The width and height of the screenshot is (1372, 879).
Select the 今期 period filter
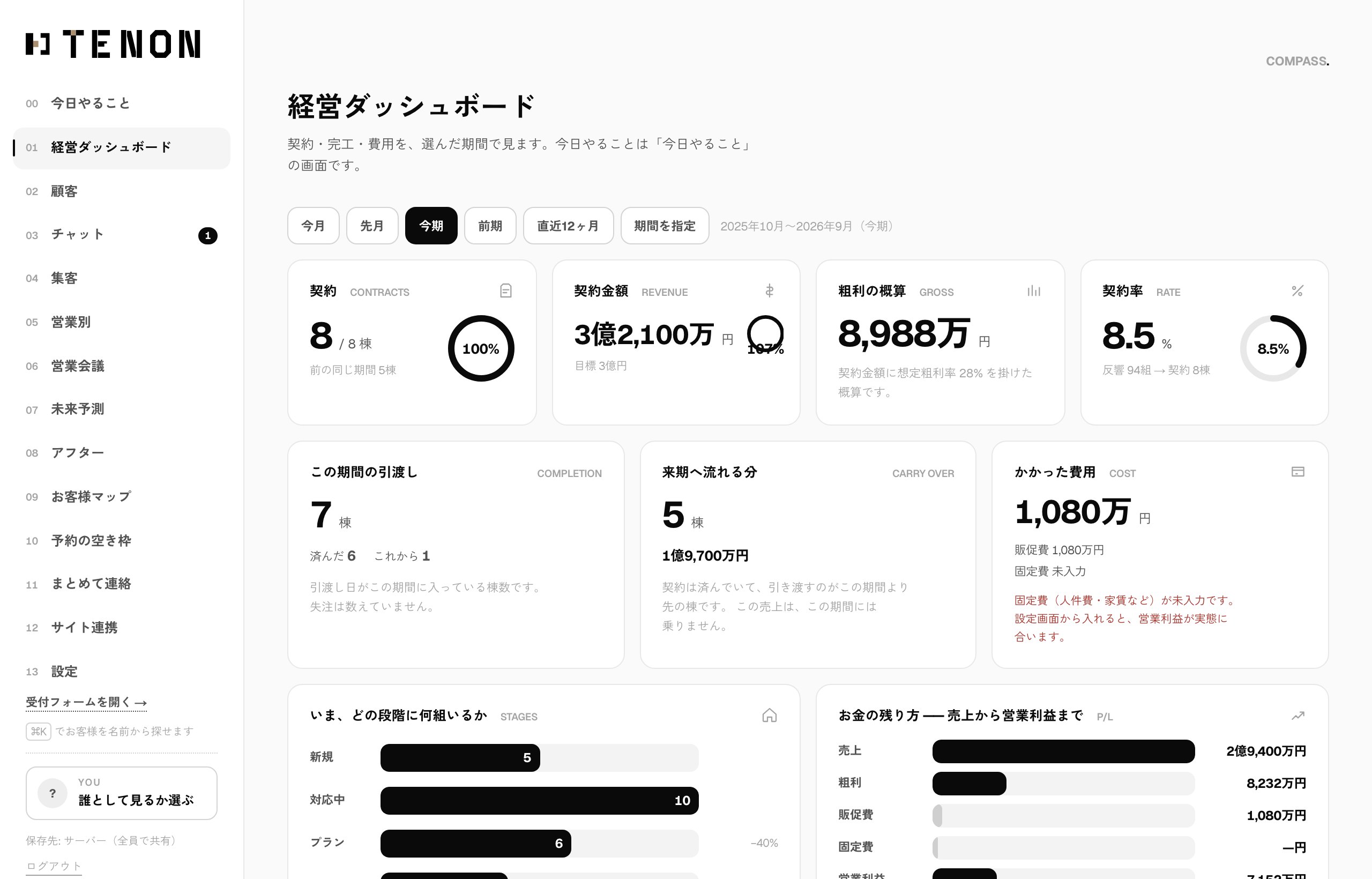pos(431,226)
